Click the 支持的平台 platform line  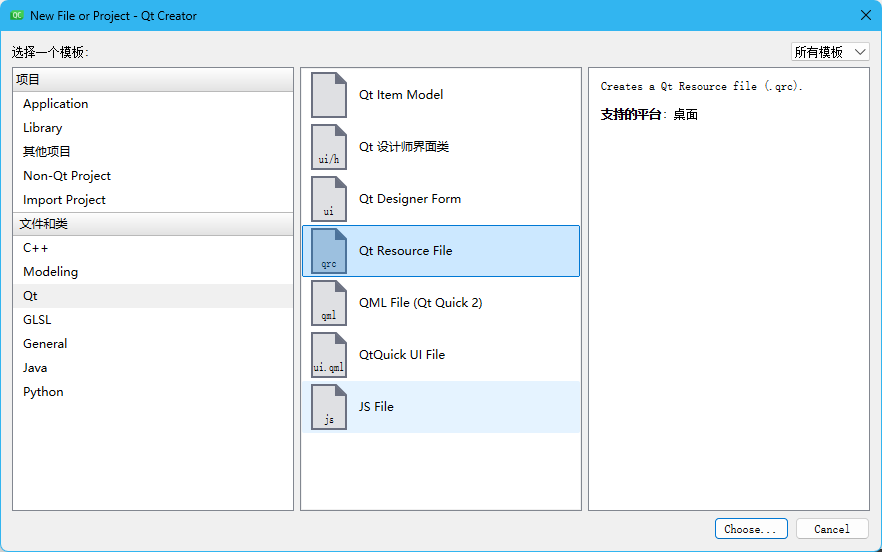[x=649, y=115]
